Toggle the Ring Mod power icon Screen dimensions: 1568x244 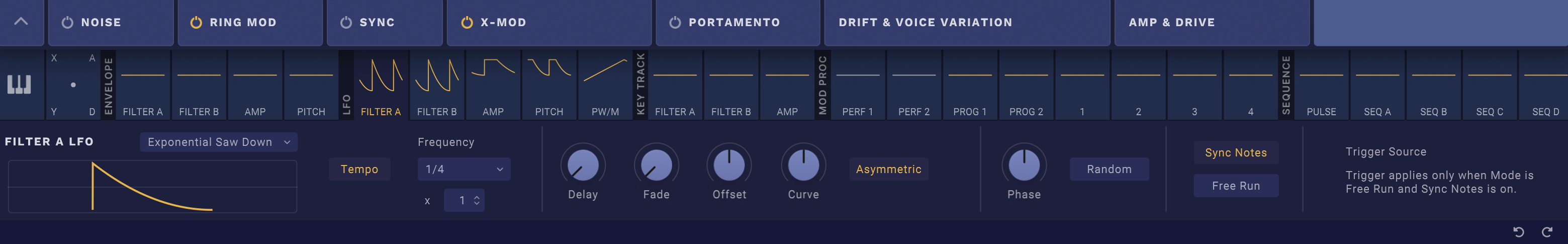click(x=196, y=23)
